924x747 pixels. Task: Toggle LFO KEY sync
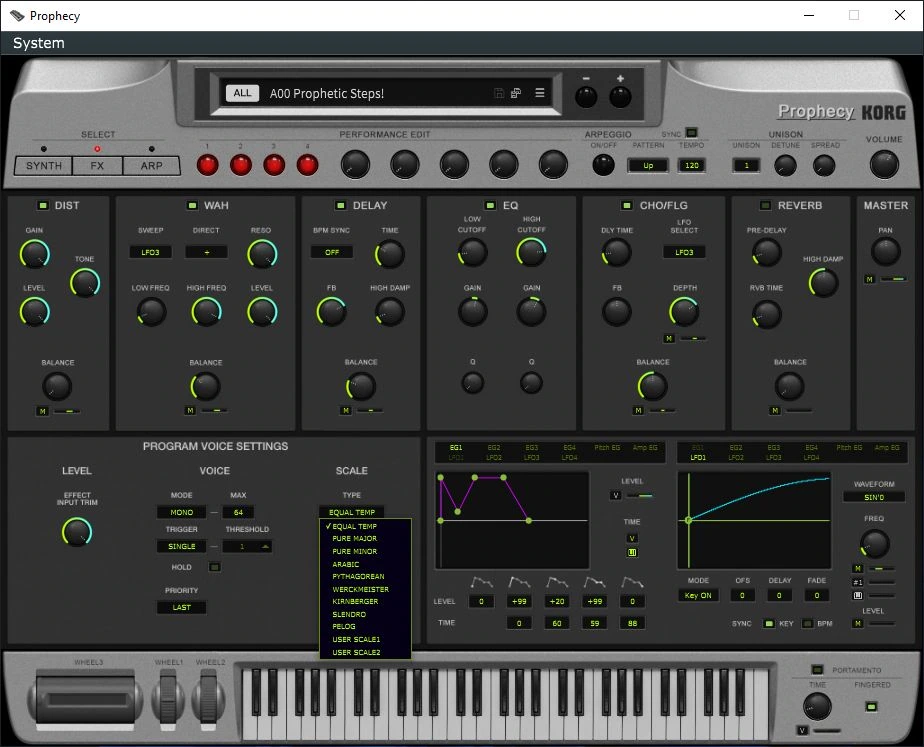click(768, 623)
